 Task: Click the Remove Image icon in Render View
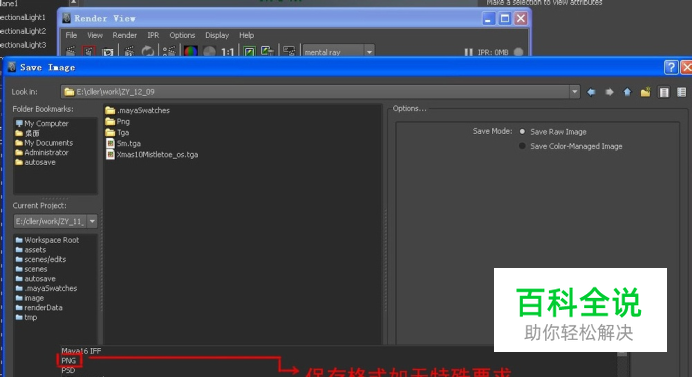pyautogui.click(x=267, y=51)
